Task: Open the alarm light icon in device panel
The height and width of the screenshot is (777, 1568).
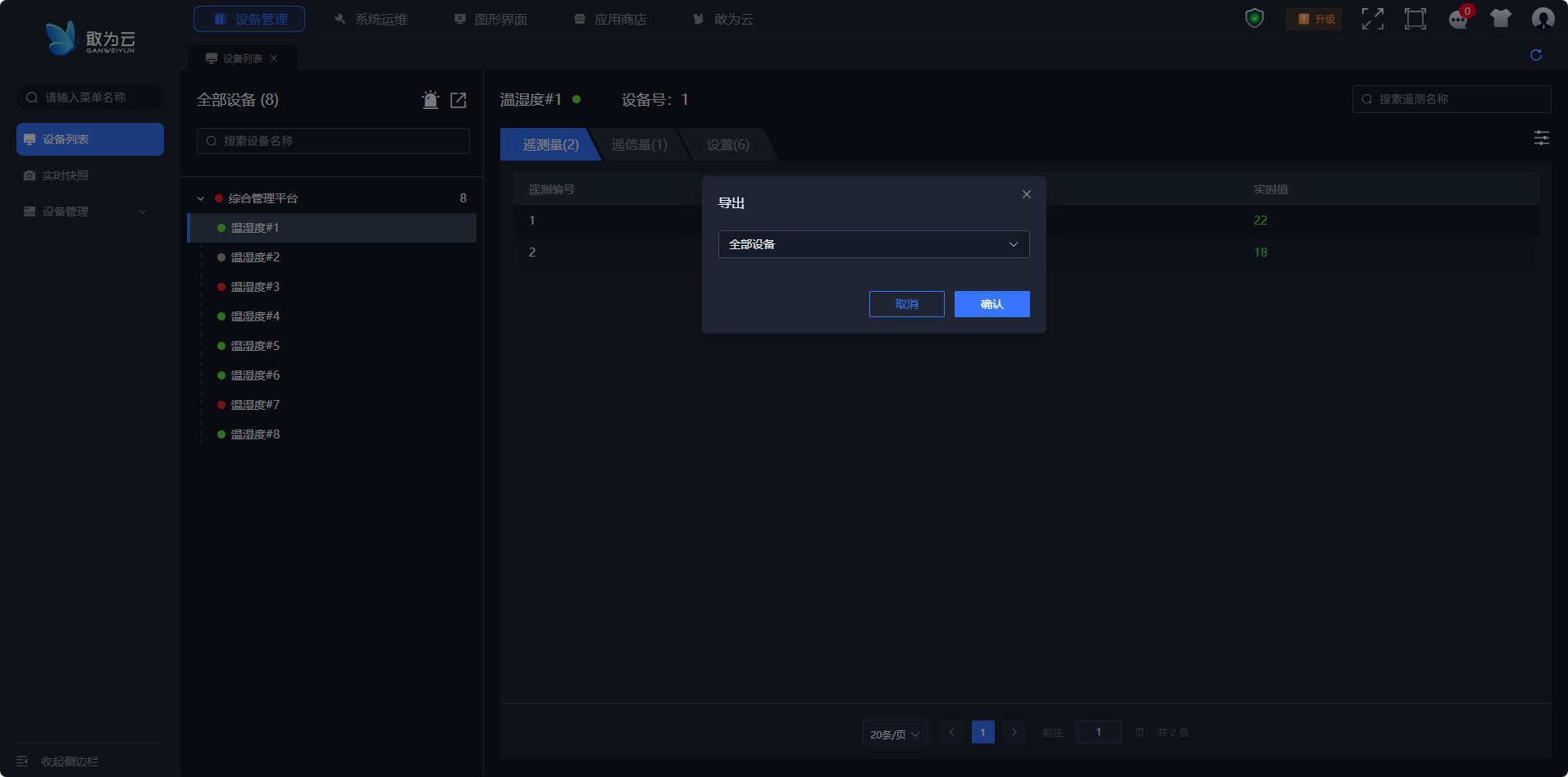Action: pyautogui.click(x=431, y=100)
